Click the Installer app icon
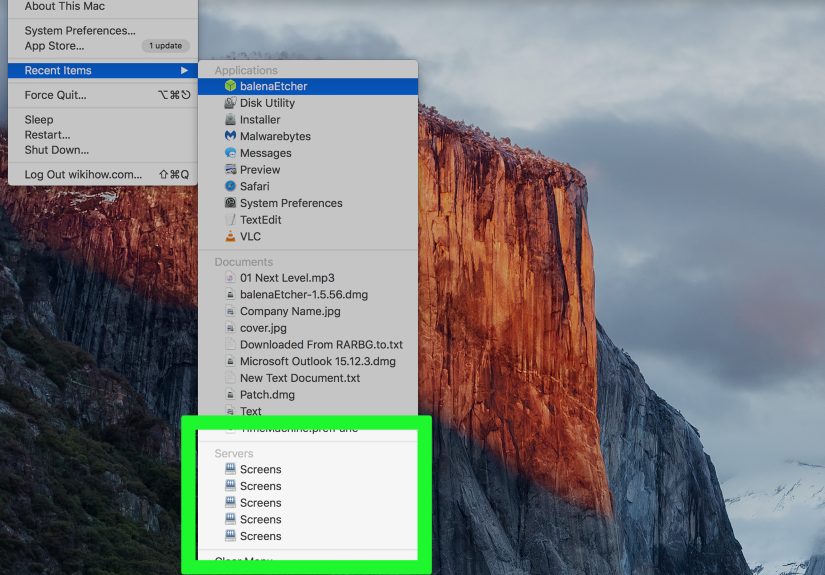Viewport: 825px width, 575px height. [230, 119]
